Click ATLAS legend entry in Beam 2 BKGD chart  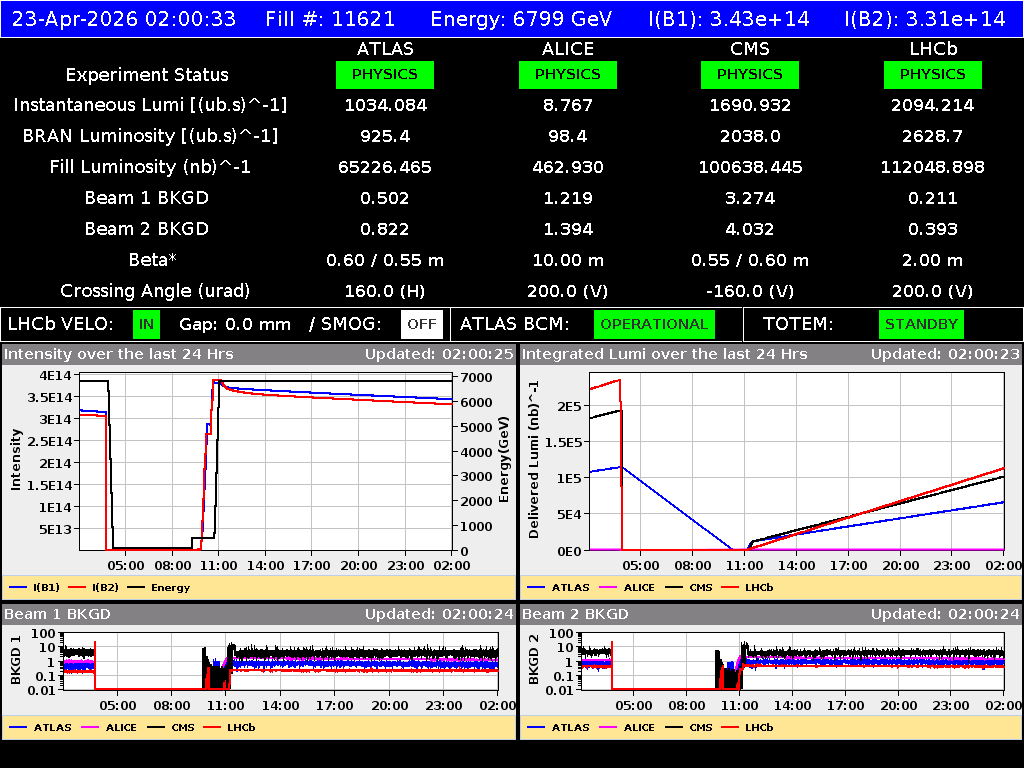(x=558, y=728)
